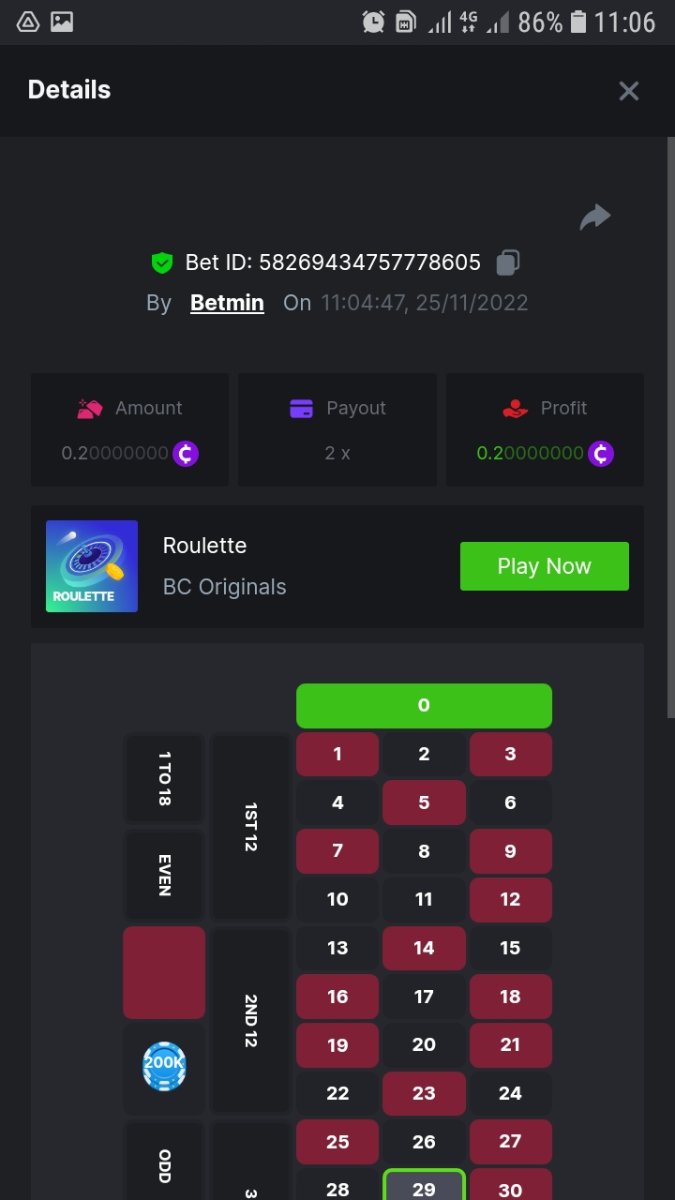Close the Details panel
Image resolution: width=675 pixels, height=1200 pixels.
pyautogui.click(x=628, y=91)
